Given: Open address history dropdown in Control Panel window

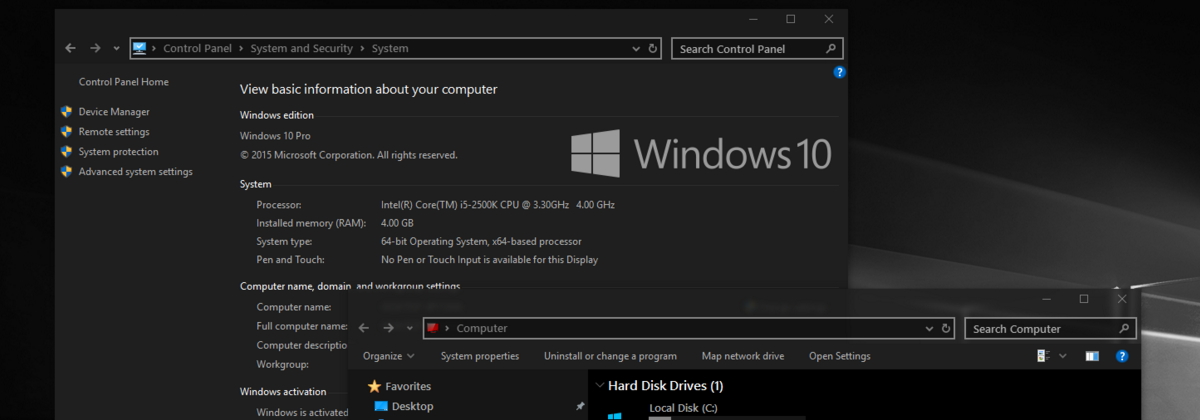Looking at the screenshot, I should (636, 48).
